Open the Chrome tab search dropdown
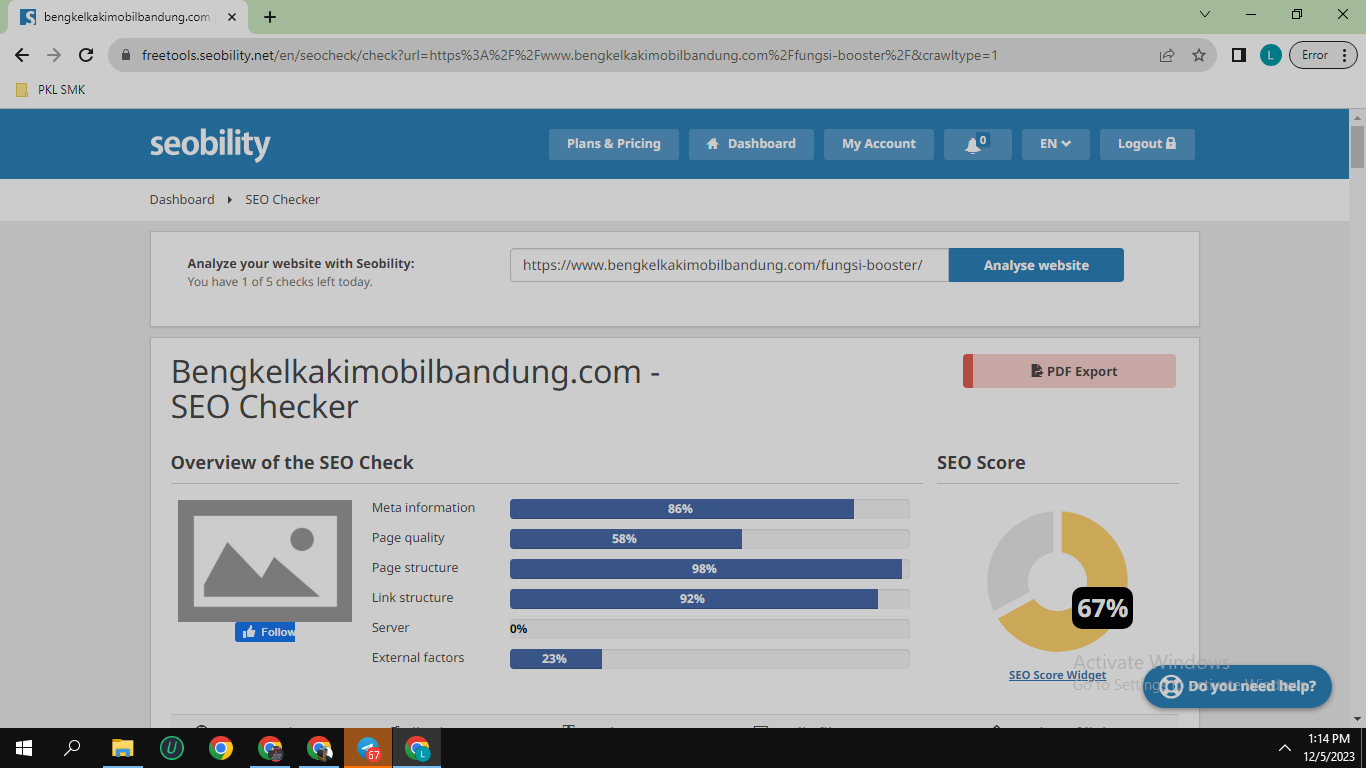Image resolution: width=1366 pixels, height=768 pixels. (x=1205, y=15)
